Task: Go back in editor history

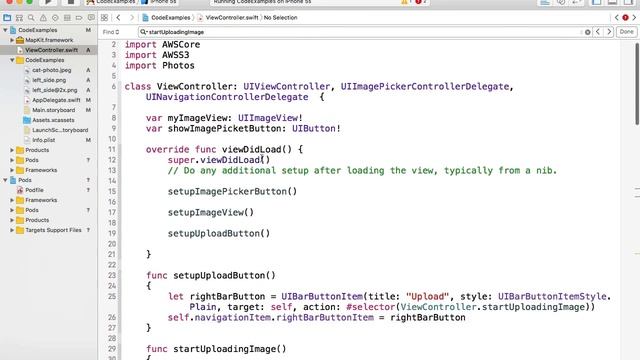Action: tap(118, 18)
